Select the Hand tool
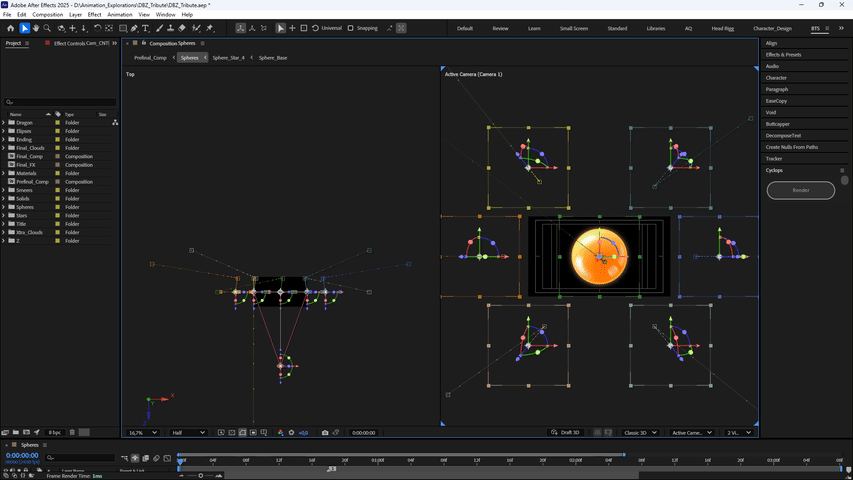This screenshot has width=853, height=480. 36,28
